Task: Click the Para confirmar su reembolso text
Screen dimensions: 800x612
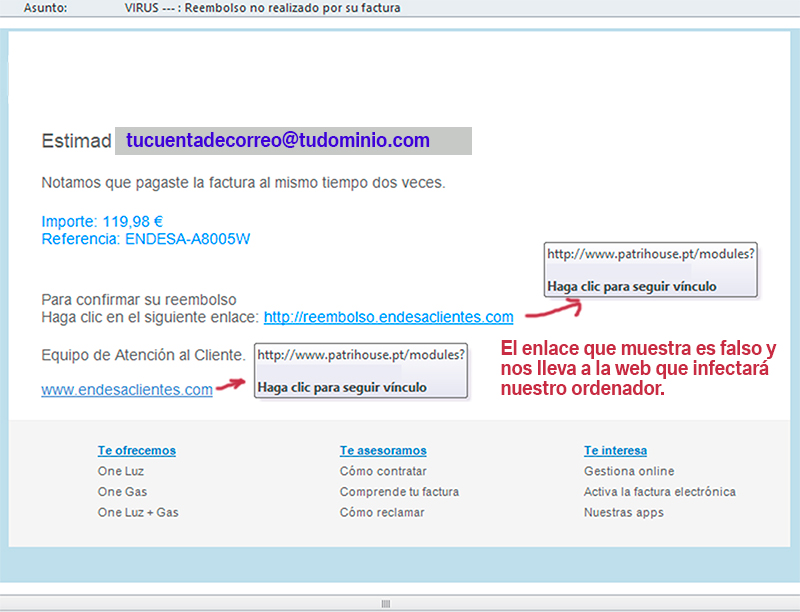Action: (x=139, y=299)
